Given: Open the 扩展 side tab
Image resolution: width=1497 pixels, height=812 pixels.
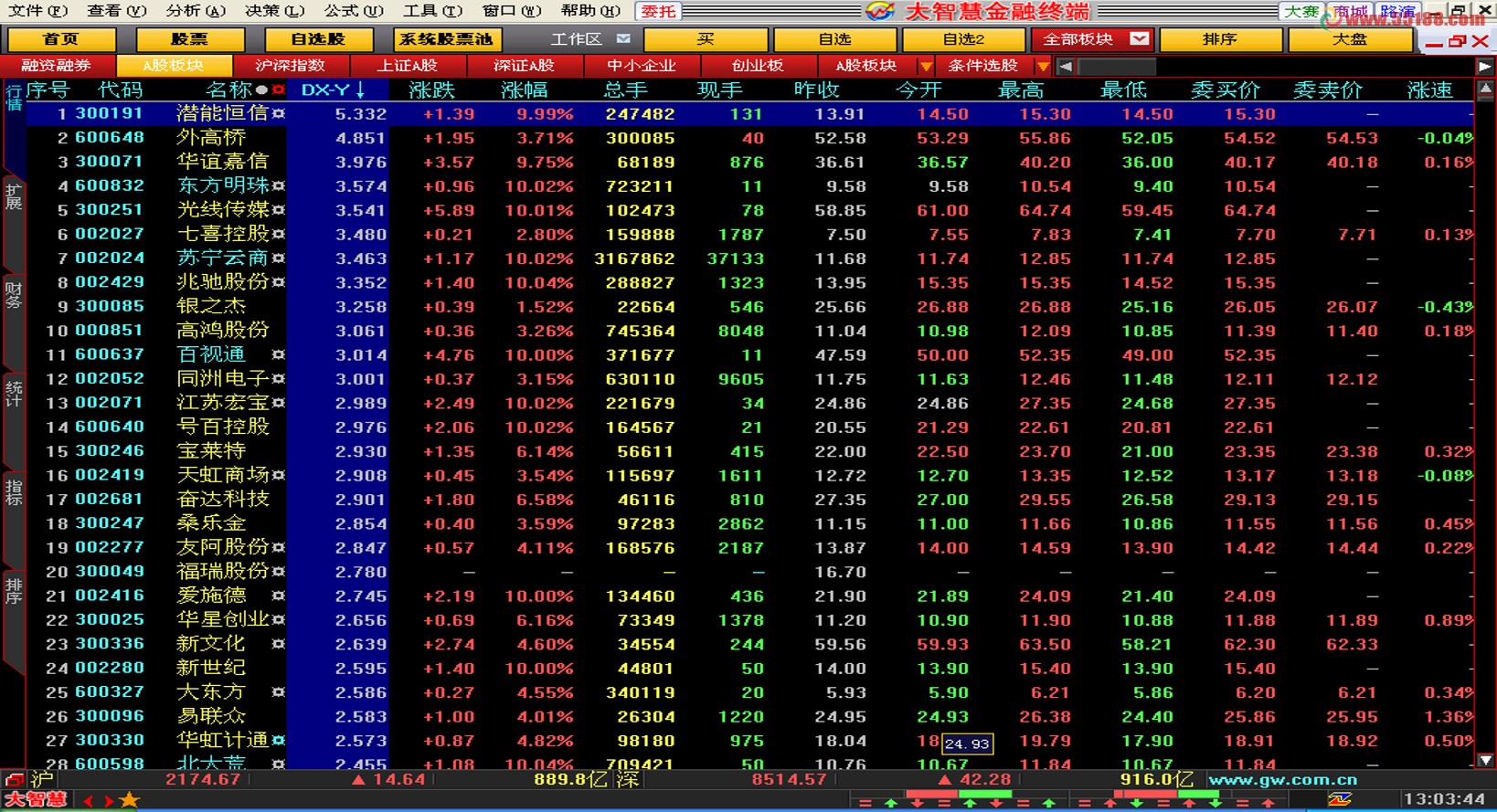Looking at the screenshot, I should (14, 196).
